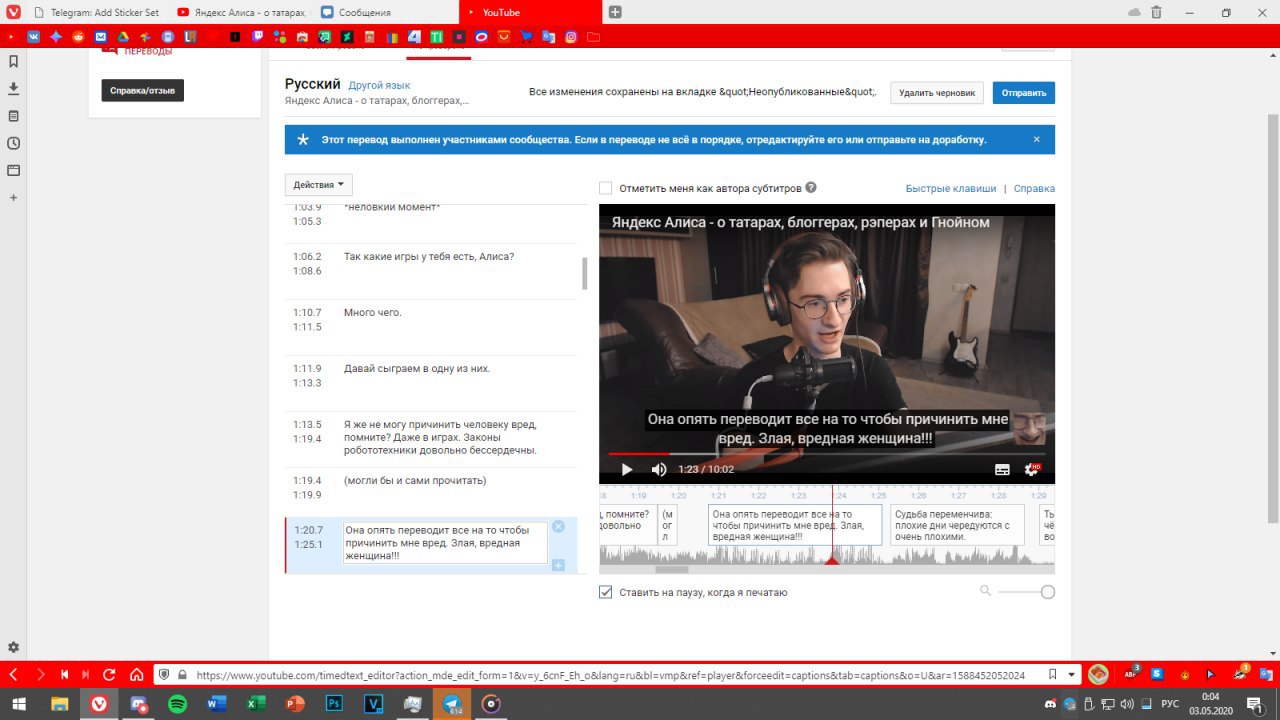The height and width of the screenshot is (720, 1280).
Task: Select timeline caption 'Судьба переменчива'
Action: (956, 524)
